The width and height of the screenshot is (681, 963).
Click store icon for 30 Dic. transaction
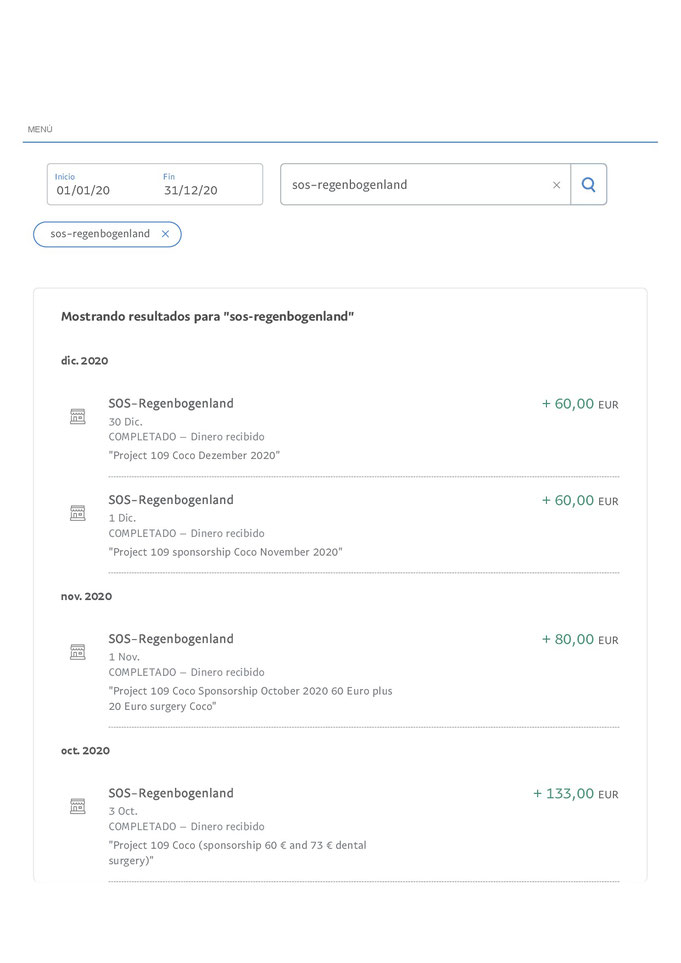[77, 416]
